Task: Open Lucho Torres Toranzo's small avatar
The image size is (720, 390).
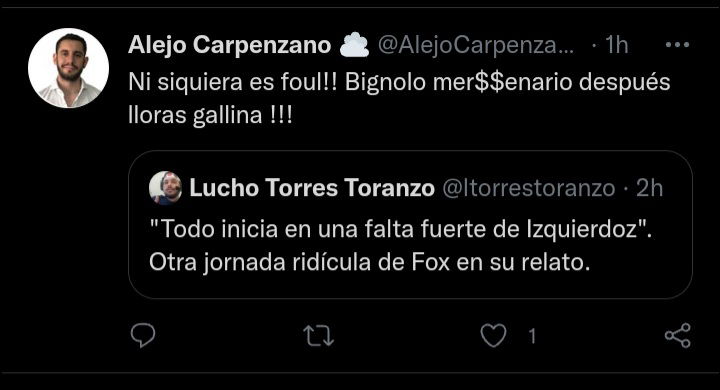Action: tap(165, 188)
